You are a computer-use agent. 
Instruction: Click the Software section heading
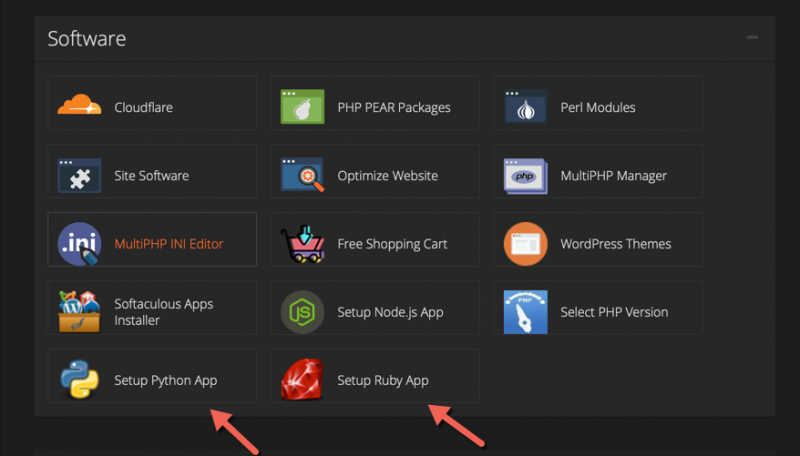coord(87,39)
